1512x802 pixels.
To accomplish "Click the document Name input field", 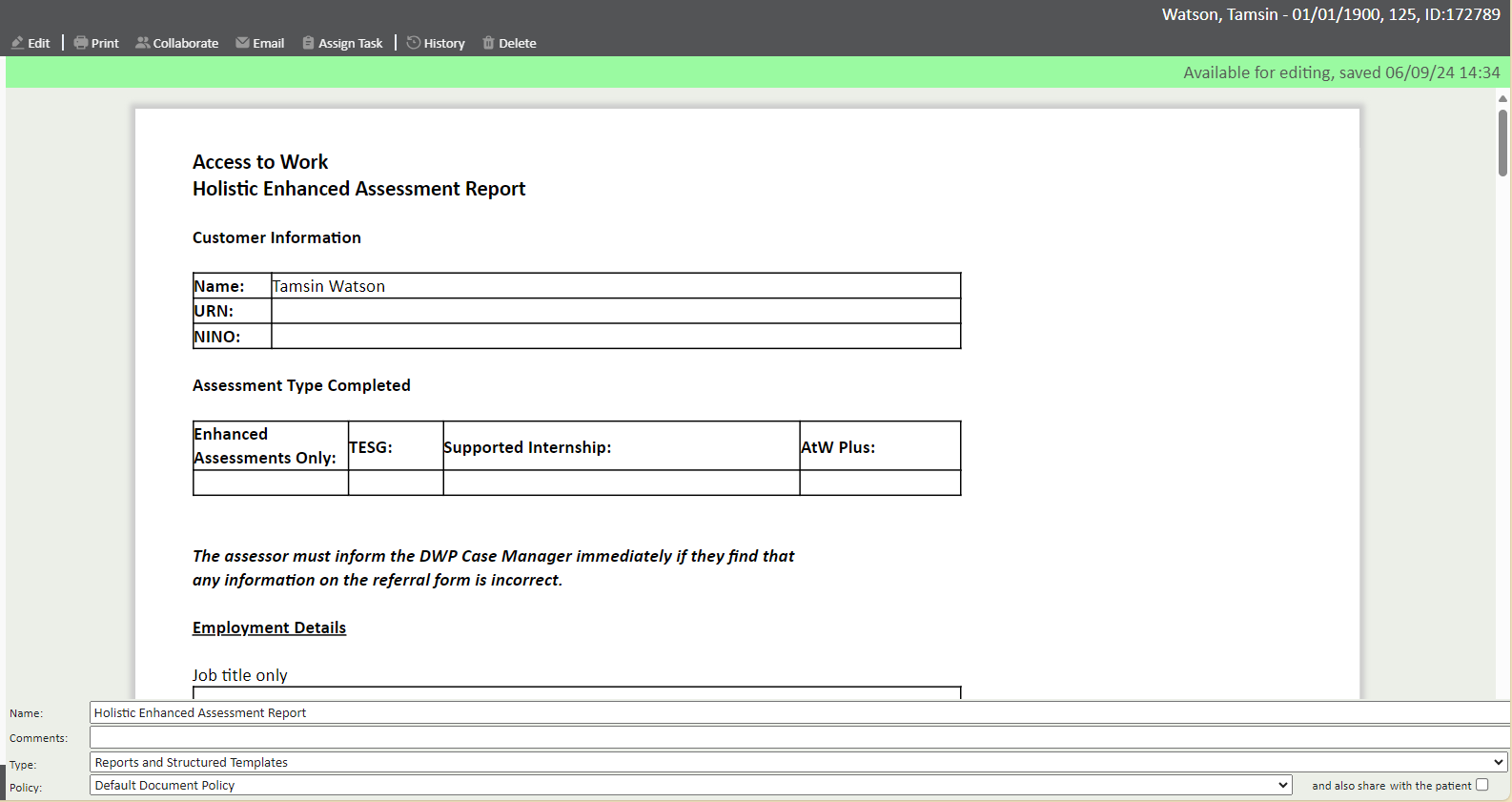I will (799, 712).
